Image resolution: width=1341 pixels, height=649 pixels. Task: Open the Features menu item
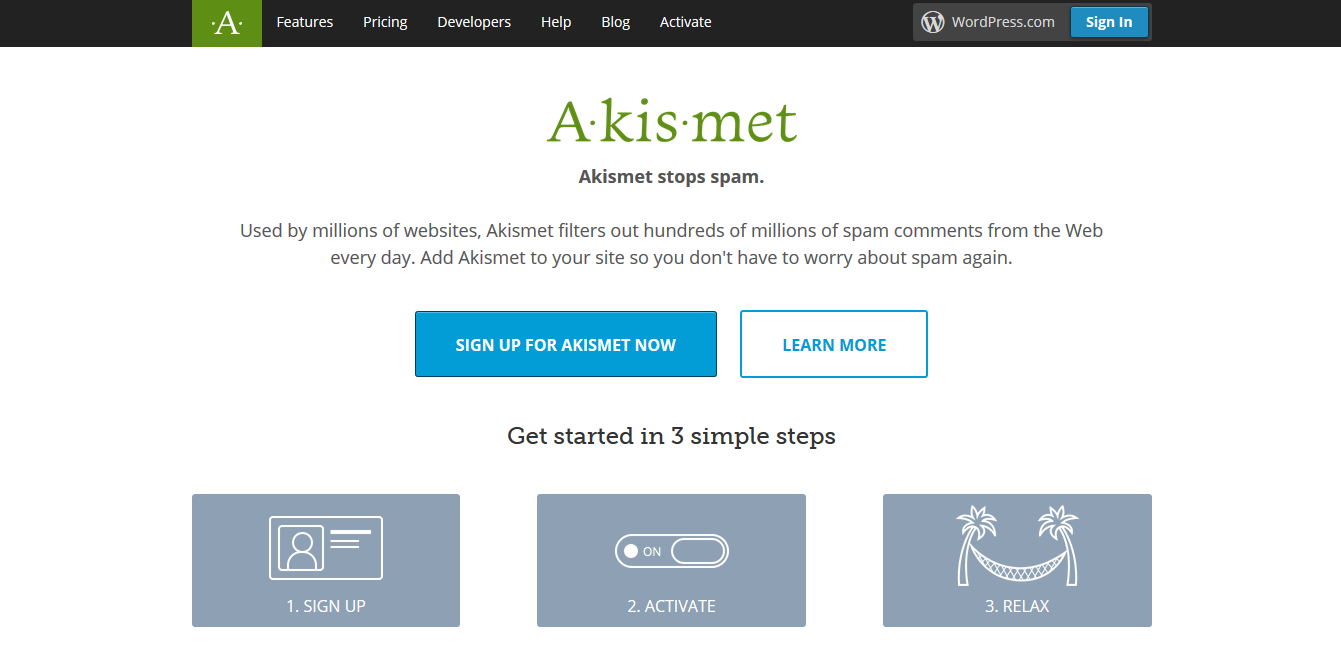(x=305, y=22)
